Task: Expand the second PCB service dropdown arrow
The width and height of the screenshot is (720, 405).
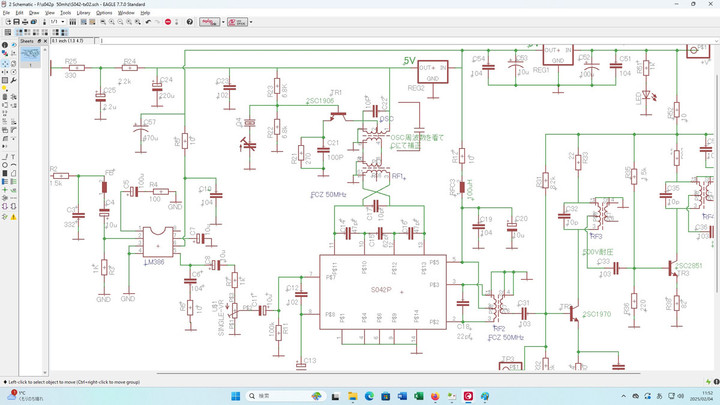Action: 251,21
